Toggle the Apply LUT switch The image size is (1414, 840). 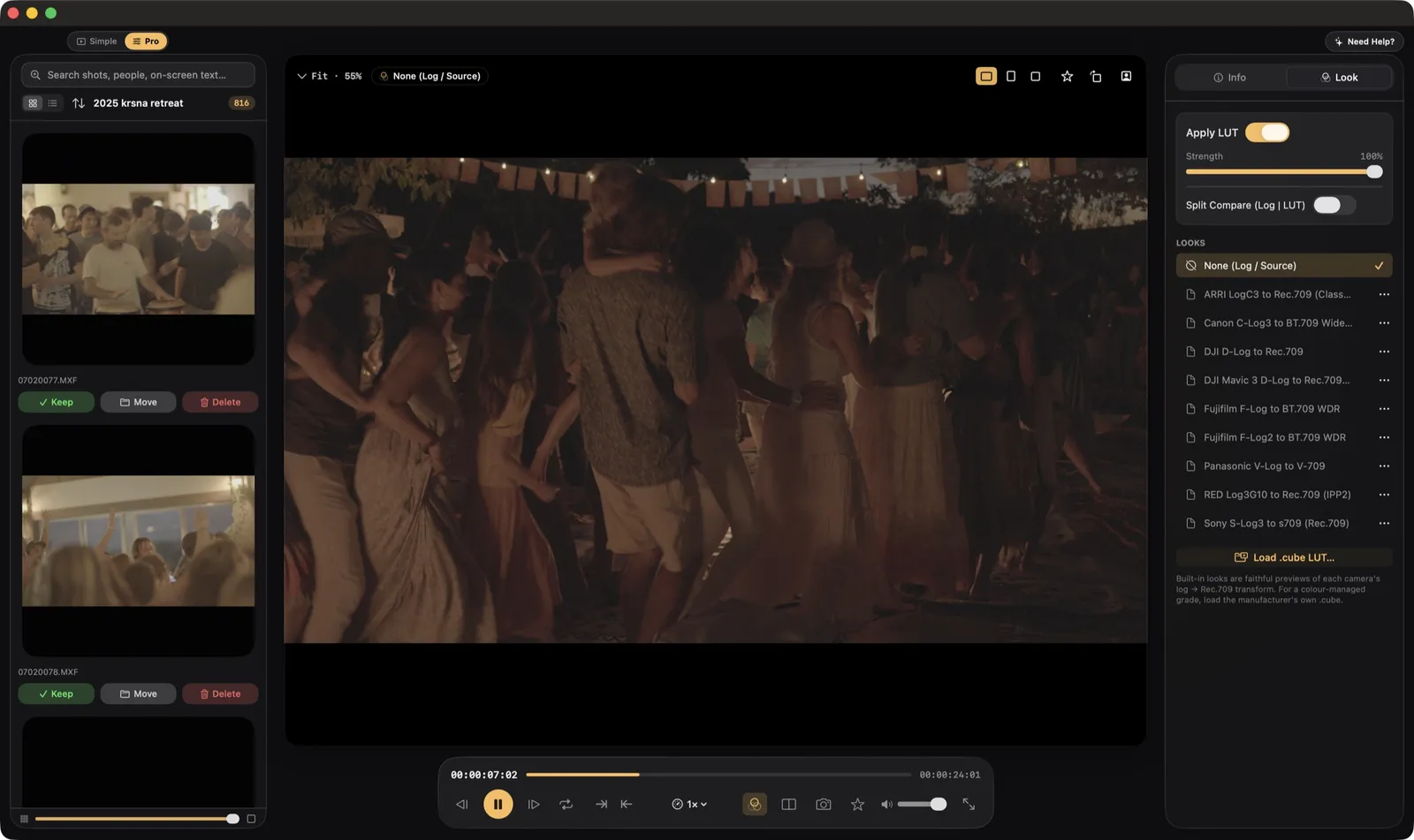coord(1267,132)
